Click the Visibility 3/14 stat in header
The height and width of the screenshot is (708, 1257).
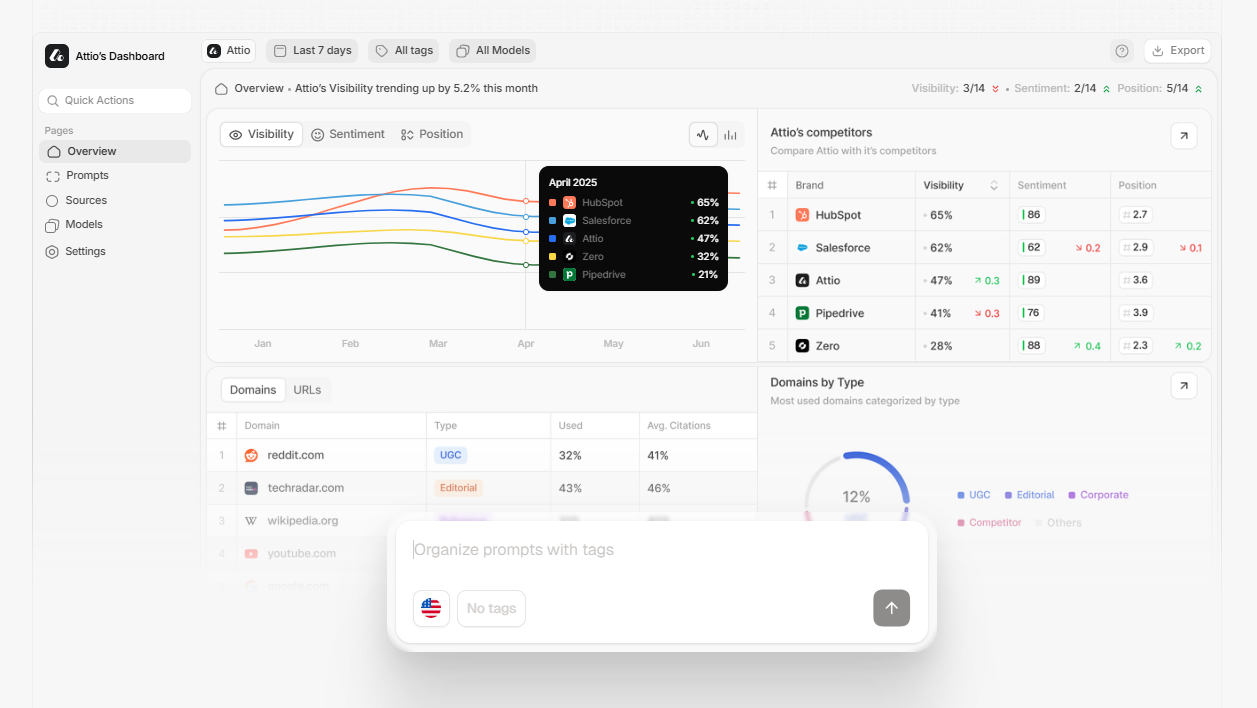click(955, 89)
